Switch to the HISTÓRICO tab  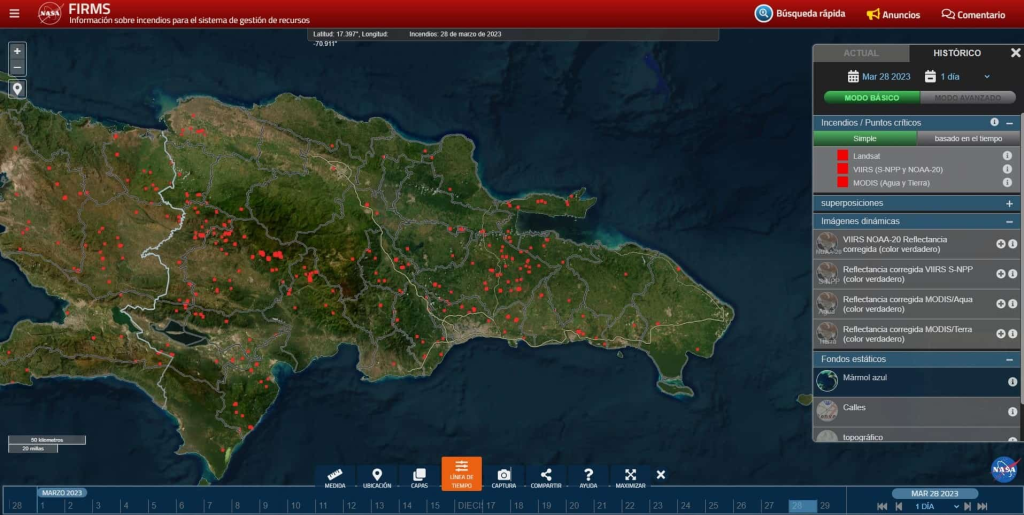[957, 53]
